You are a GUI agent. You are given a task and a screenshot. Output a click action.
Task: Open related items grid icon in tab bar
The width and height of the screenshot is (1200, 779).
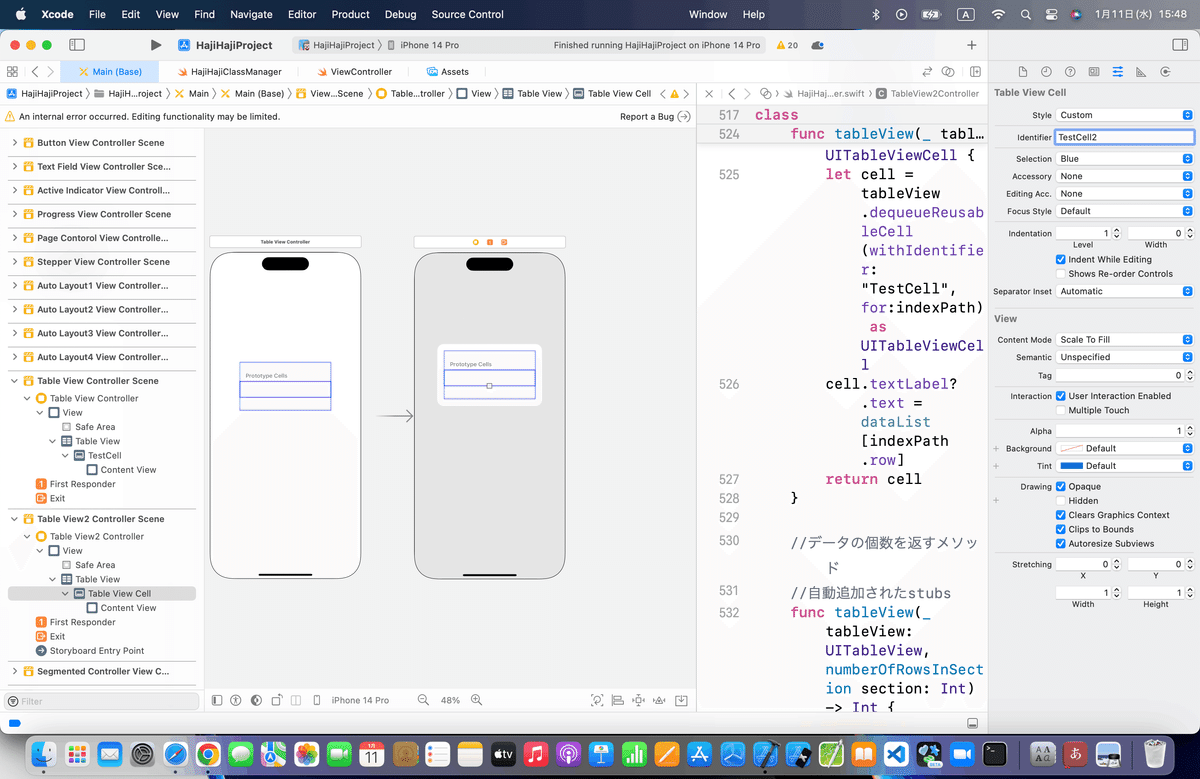12,72
